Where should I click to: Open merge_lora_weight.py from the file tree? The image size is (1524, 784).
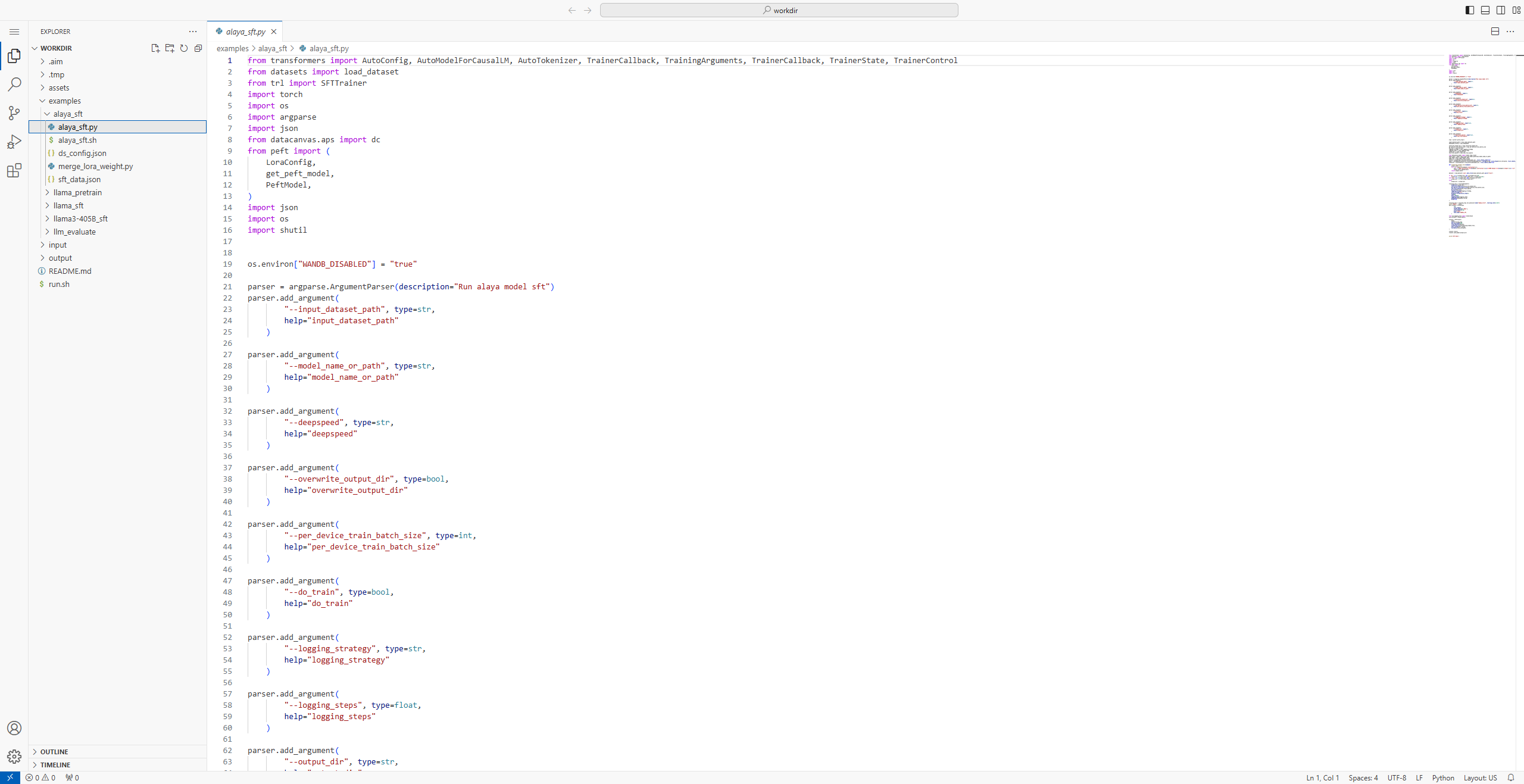tap(95, 166)
